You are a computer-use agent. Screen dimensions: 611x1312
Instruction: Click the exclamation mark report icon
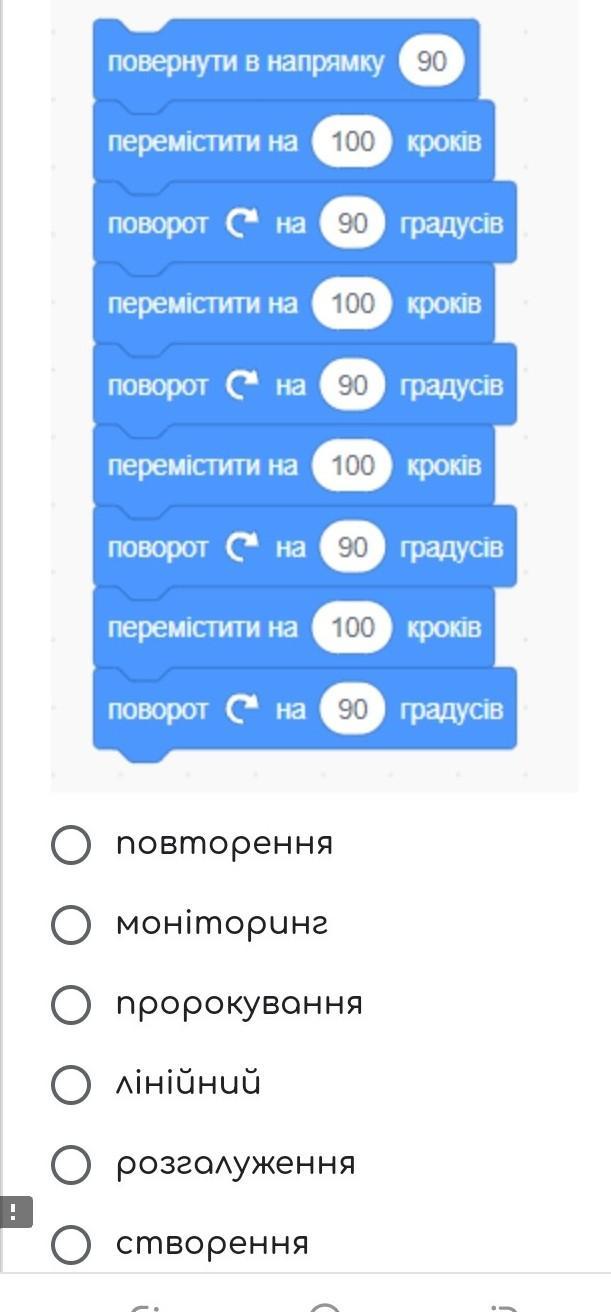pyautogui.click(x=15, y=1212)
